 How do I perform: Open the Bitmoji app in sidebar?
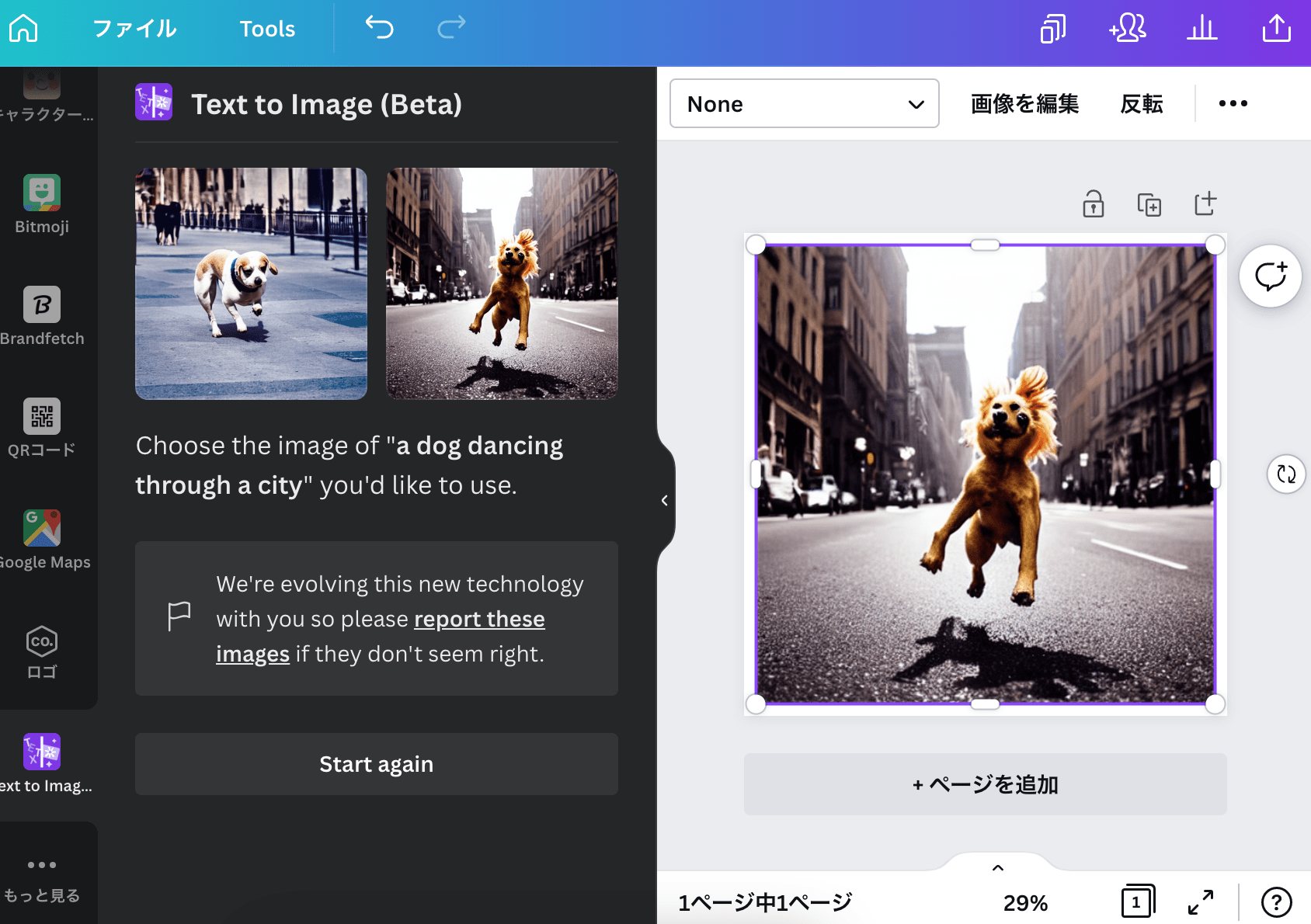point(42,204)
